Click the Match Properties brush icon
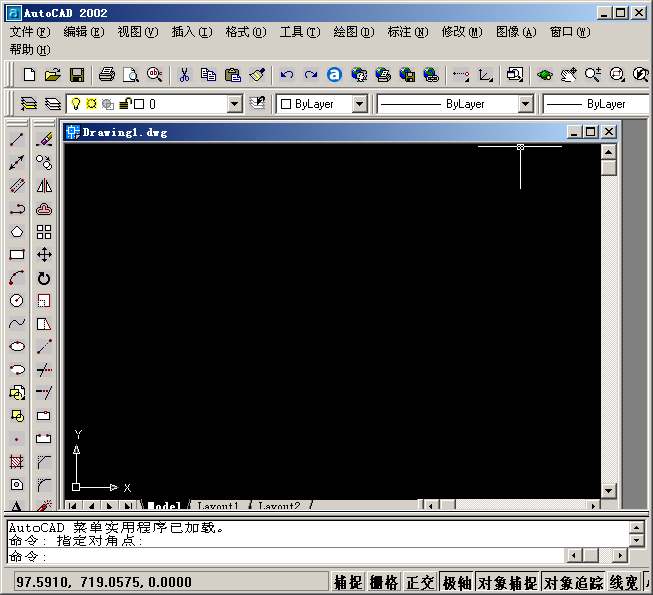 pyautogui.click(x=257, y=75)
